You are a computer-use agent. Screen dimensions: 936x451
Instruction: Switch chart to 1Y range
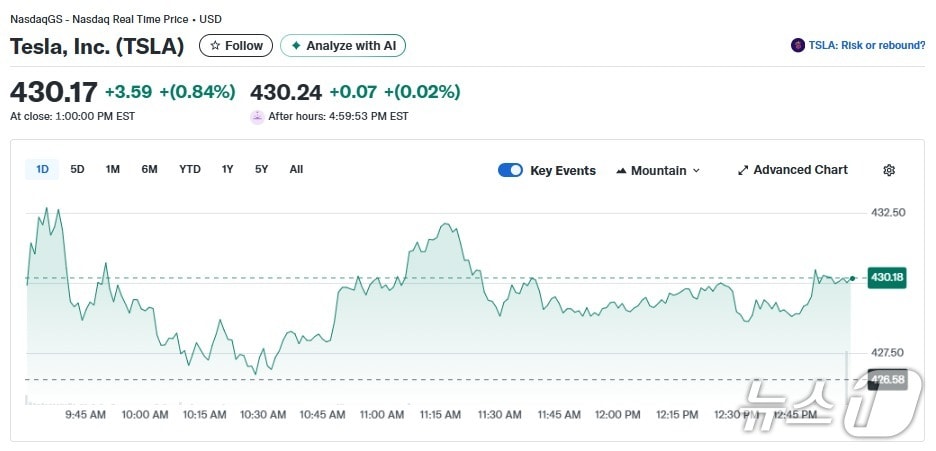tap(228, 170)
